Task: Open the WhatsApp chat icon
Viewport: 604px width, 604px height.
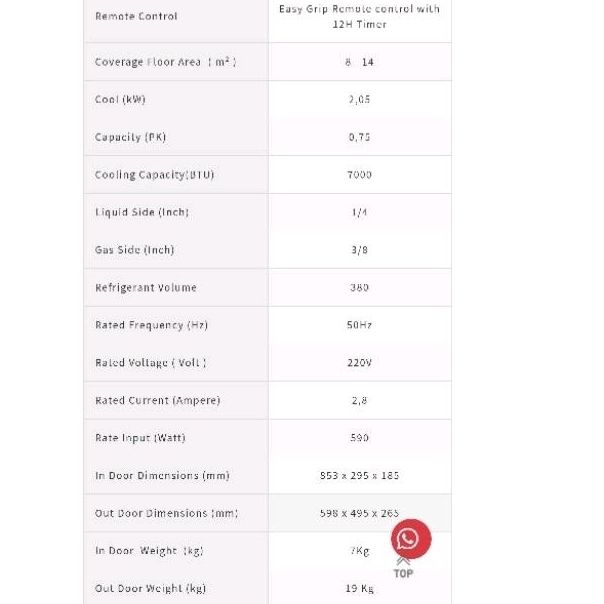Action: click(x=410, y=540)
